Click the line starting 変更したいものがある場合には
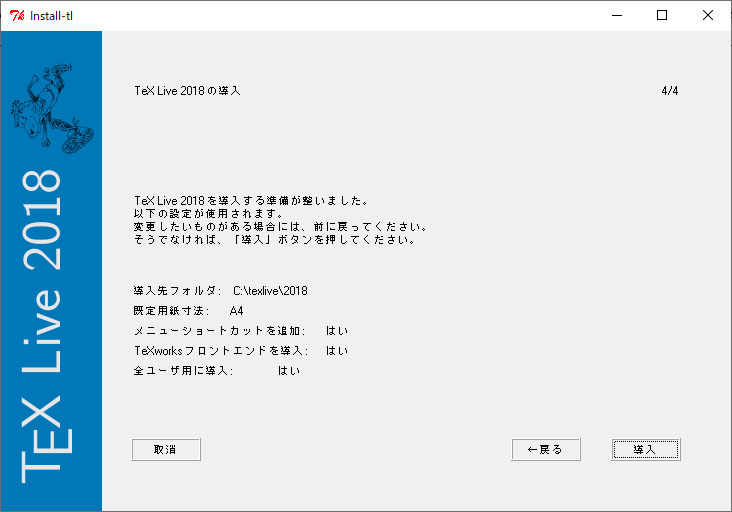Screen dimensions: 732x512 tap(281, 227)
